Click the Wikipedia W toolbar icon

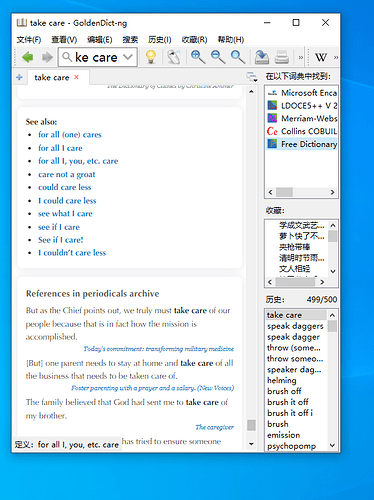coord(321,57)
